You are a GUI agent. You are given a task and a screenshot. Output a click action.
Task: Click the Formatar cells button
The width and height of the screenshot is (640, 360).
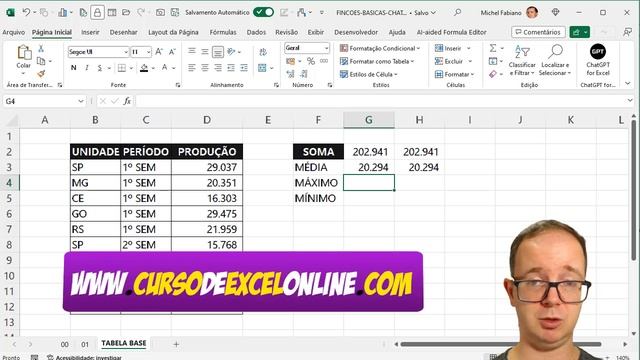(x=454, y=74)
